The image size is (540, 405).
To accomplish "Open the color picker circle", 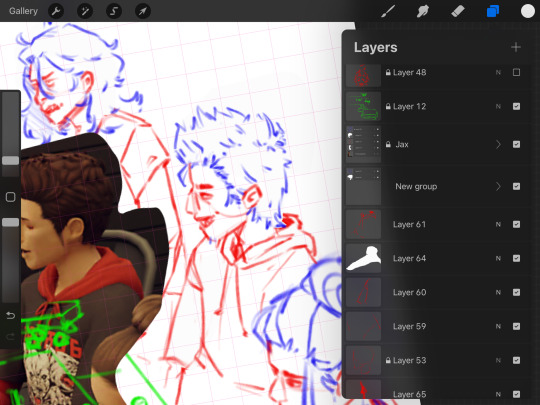I will [x=528, y=11].
